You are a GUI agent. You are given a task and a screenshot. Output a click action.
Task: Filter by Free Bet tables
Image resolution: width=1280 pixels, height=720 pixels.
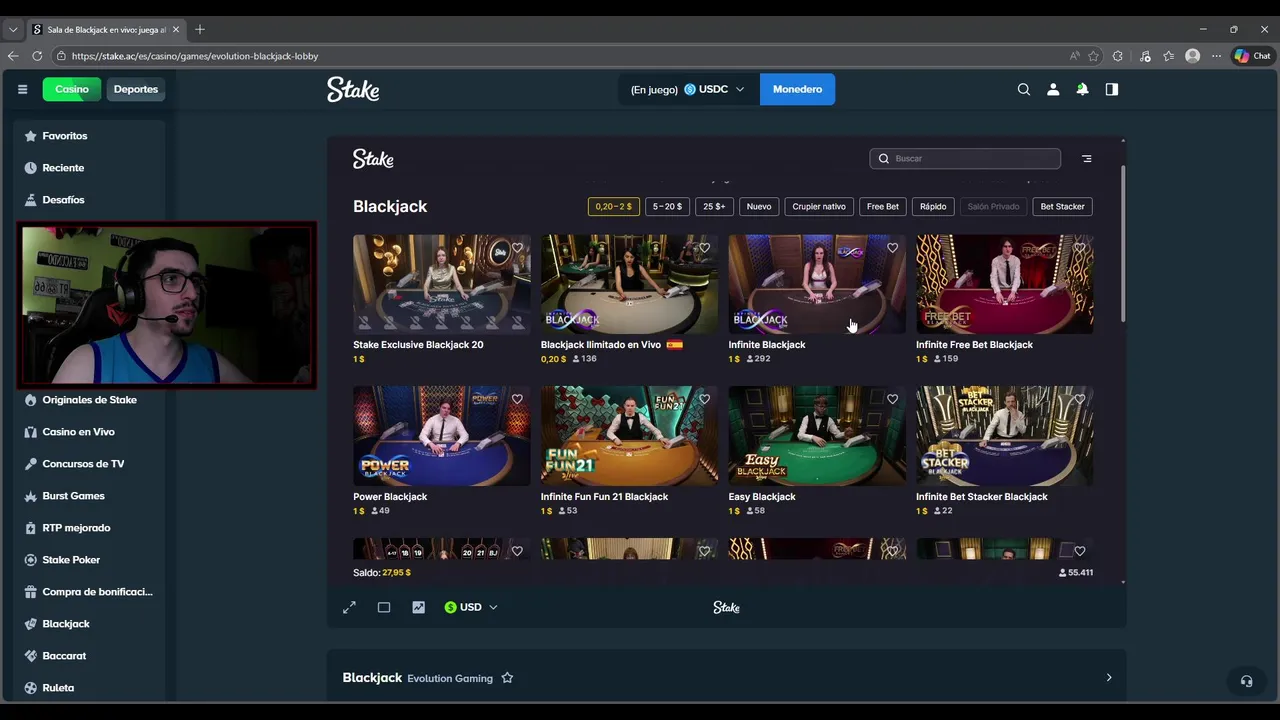pos(883,206)
